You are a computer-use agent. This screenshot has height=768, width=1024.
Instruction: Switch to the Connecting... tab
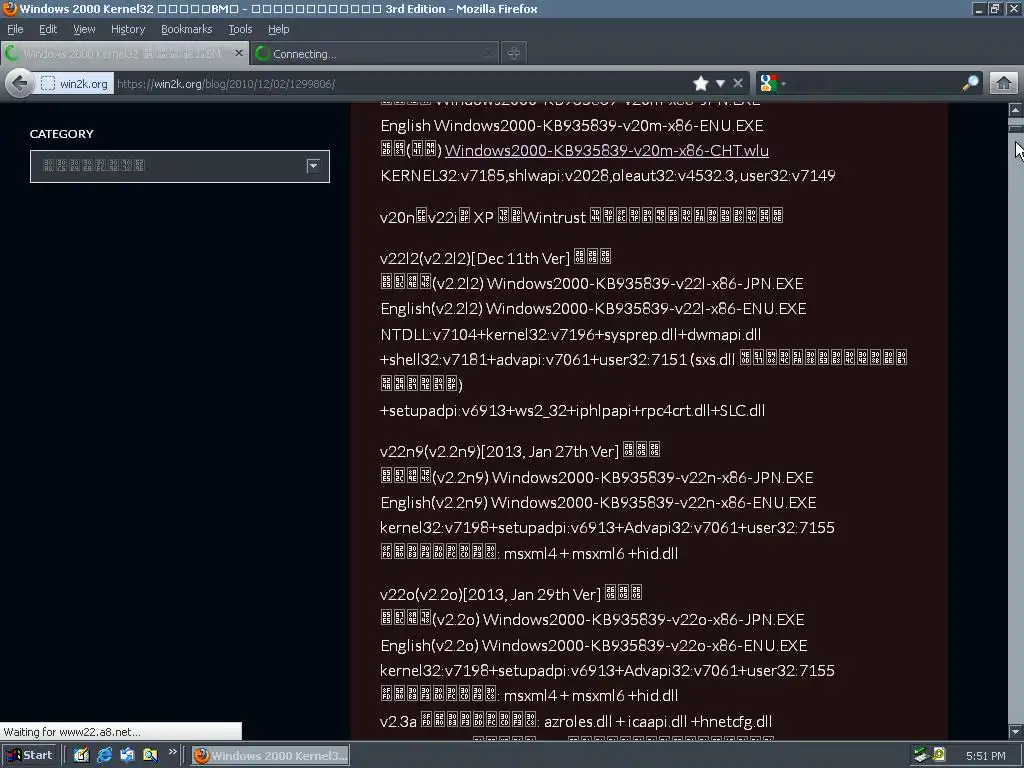pos(374,54)
